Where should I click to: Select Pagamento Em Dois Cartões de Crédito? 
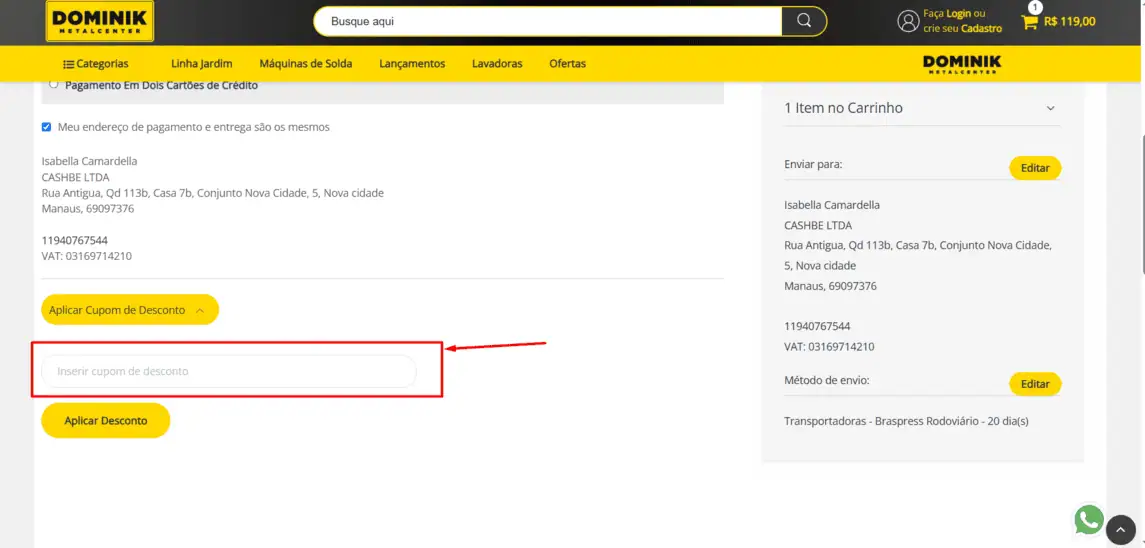[x=54, y=84]
